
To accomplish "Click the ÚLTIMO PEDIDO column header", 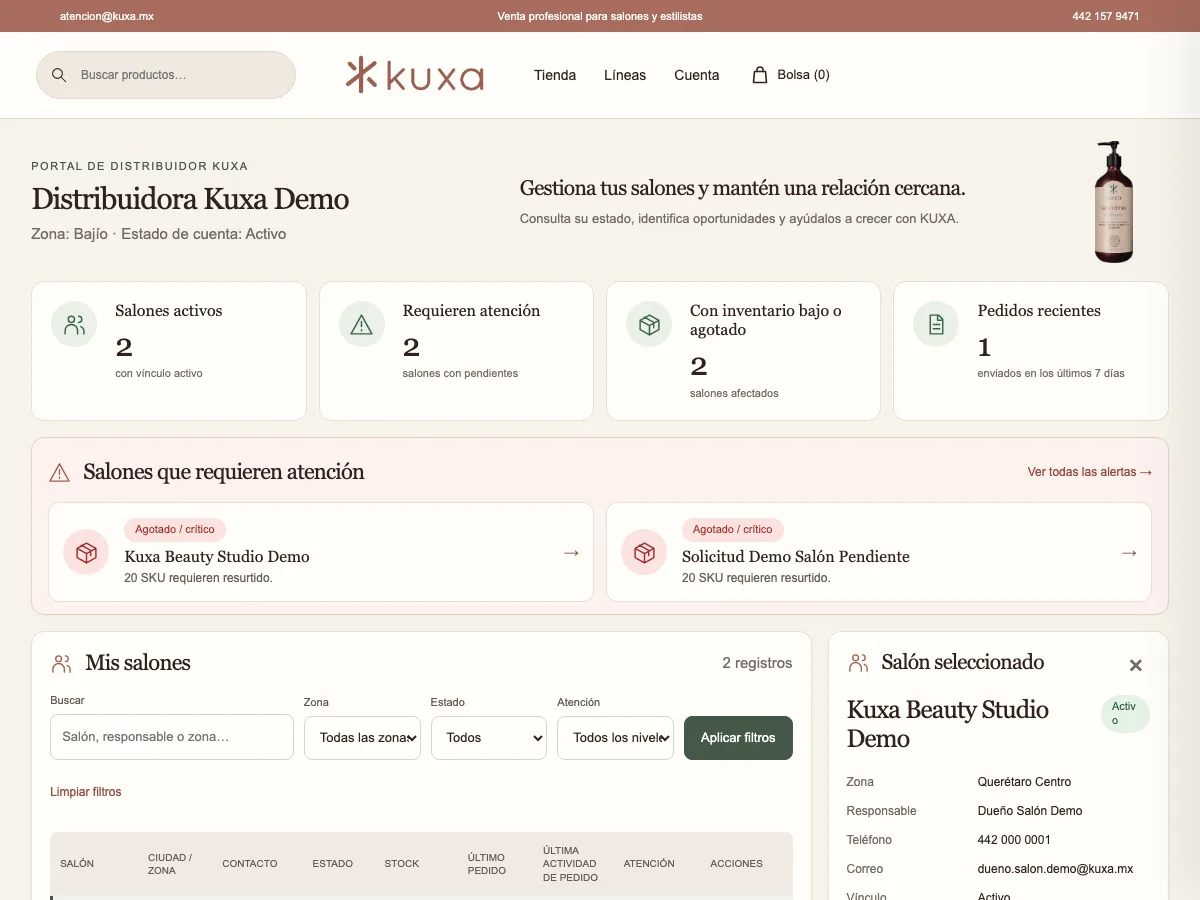I will click(x=487, y=864).
